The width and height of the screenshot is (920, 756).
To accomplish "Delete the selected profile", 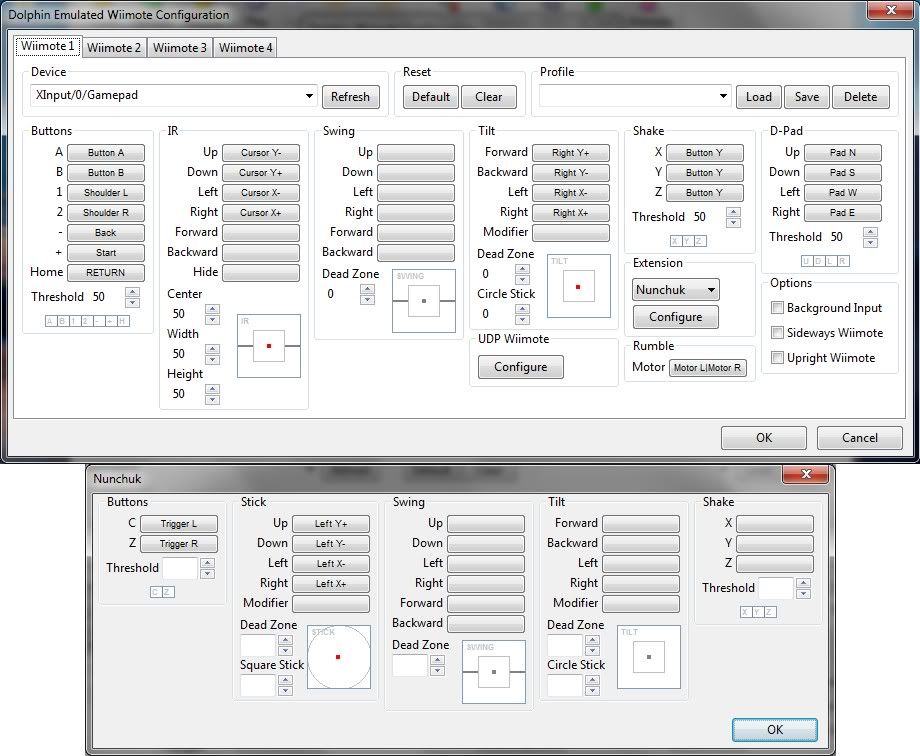I will click(x=860, y=97).
